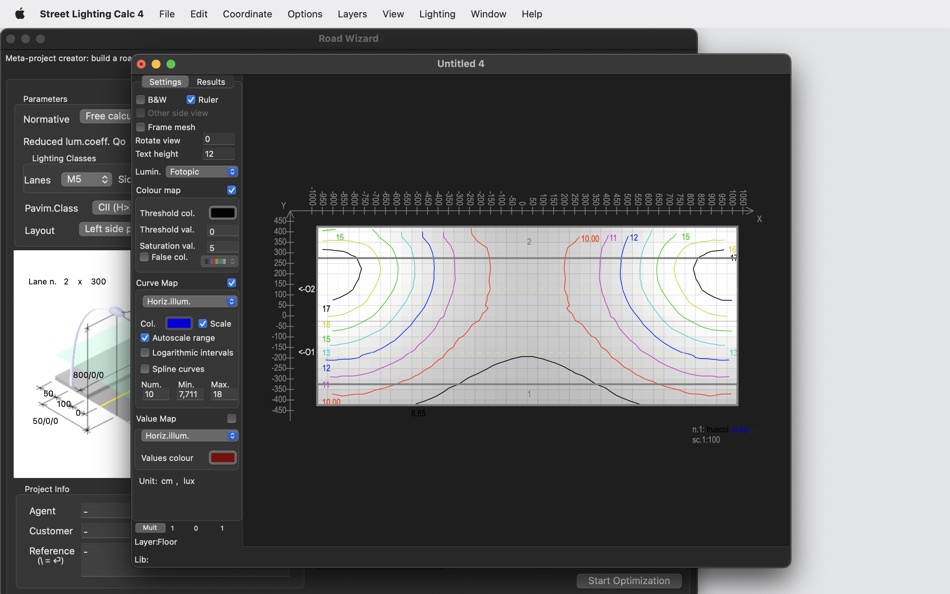The height and width of the screenshot is (594, 950).
Task: Open the Normative Free calcu dropdown
Action: coord(106,116)
